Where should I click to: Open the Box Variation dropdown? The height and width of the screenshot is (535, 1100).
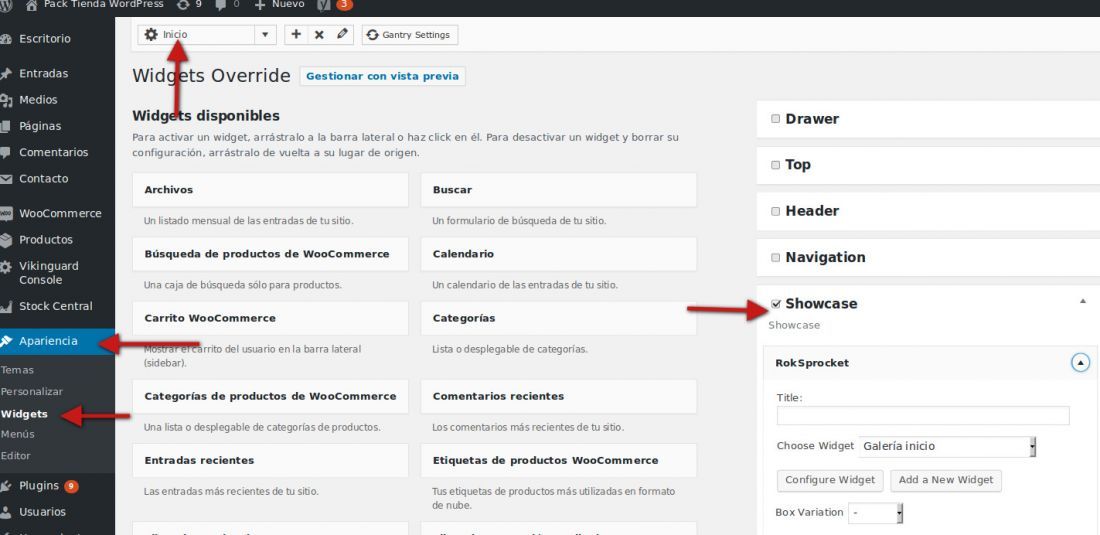(876, 513)
